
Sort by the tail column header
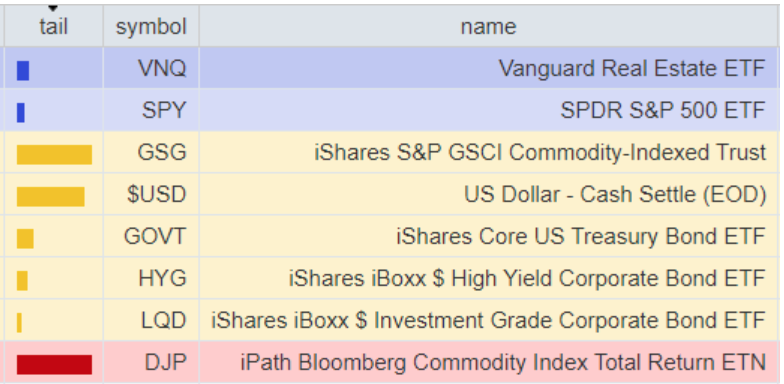click(54, 26)
